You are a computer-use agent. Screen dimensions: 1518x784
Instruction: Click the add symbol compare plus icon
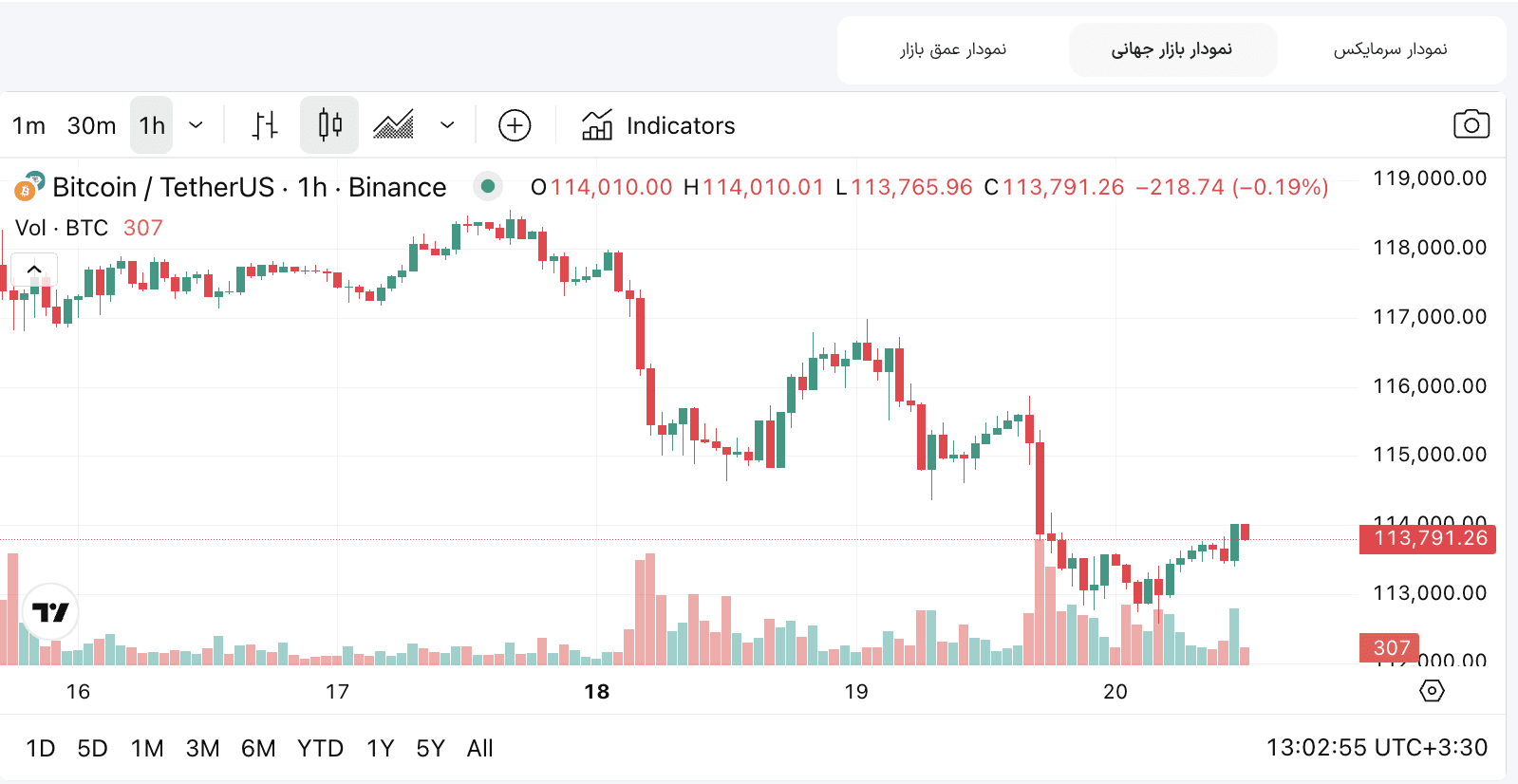515,125
